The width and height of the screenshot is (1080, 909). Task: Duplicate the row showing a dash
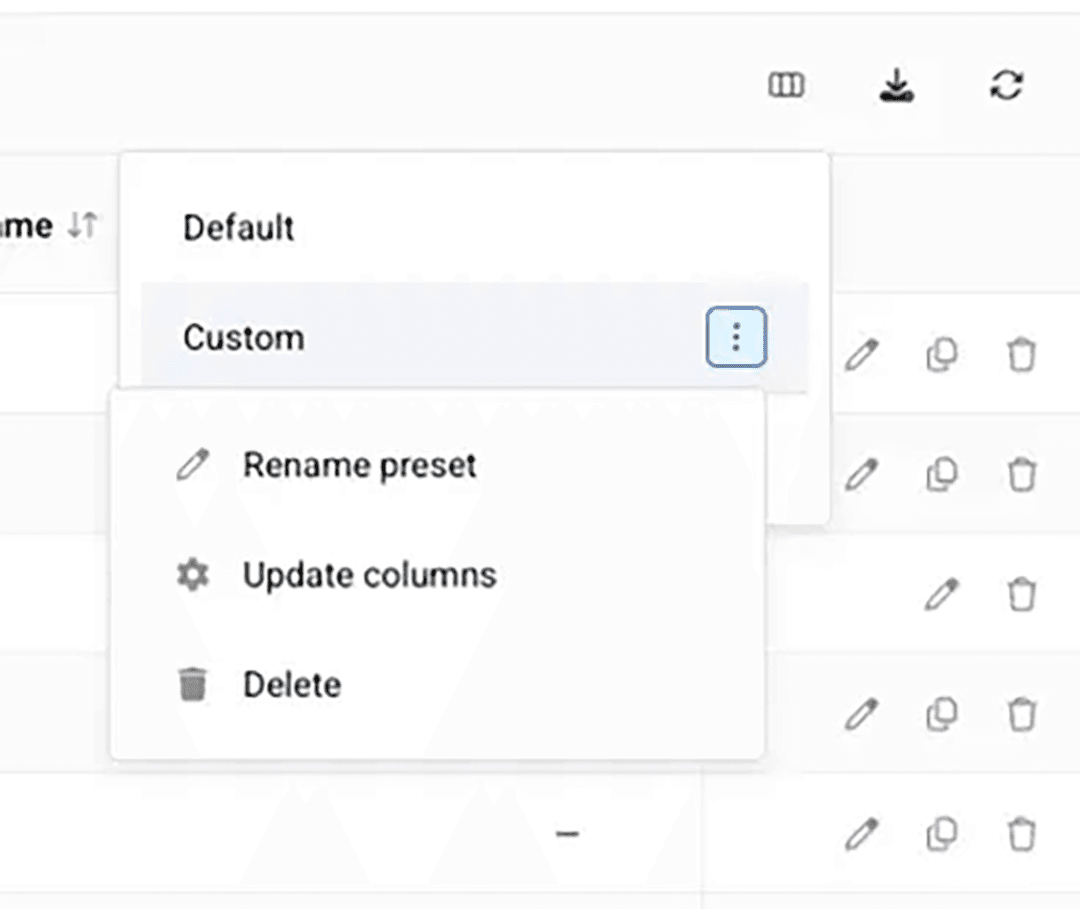coord(942,834)
